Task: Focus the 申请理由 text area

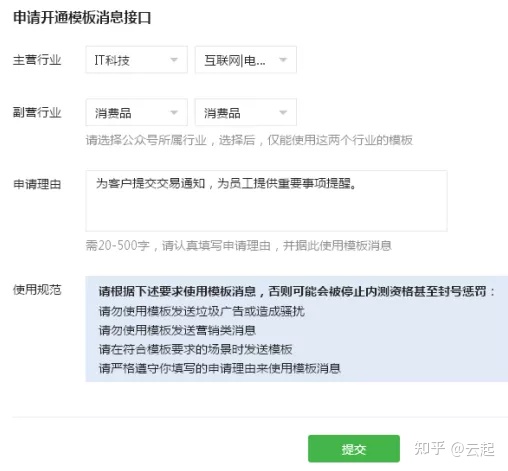Action: (266, 201)
